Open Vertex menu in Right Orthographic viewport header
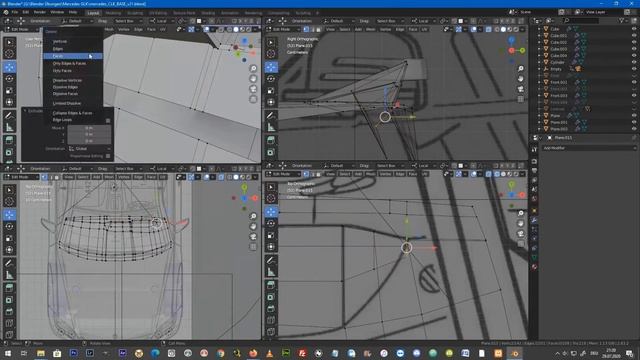This screenshot has width=640, height=360. click(385, 29)
